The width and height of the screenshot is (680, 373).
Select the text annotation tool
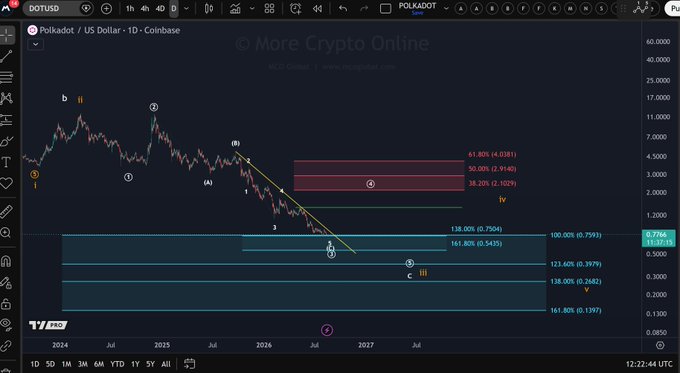coord(7,162)
